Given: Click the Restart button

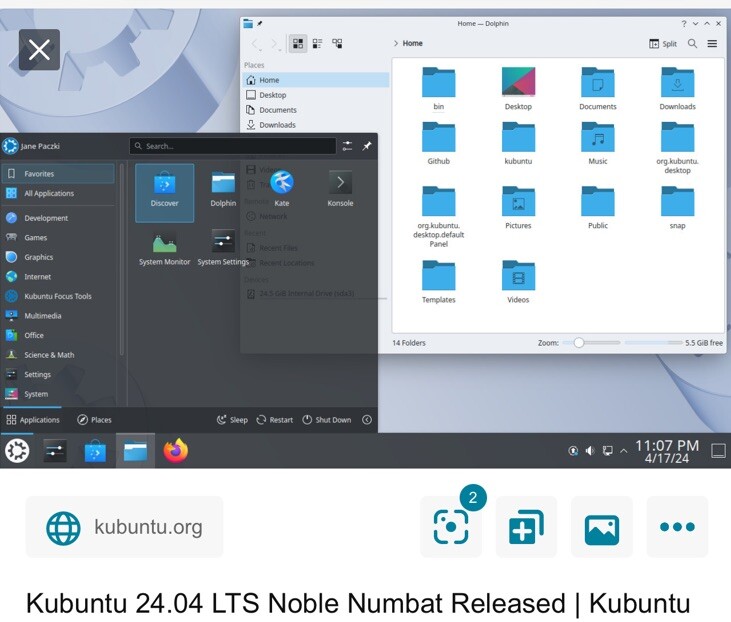Looking at the screenshot, I should 275,420.
